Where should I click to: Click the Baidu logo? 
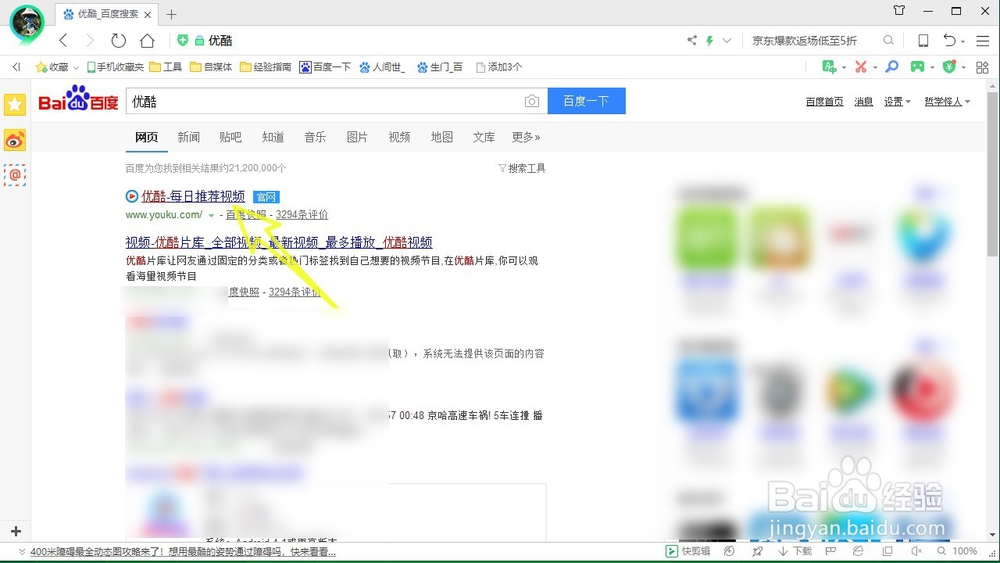tap(78, 99)
